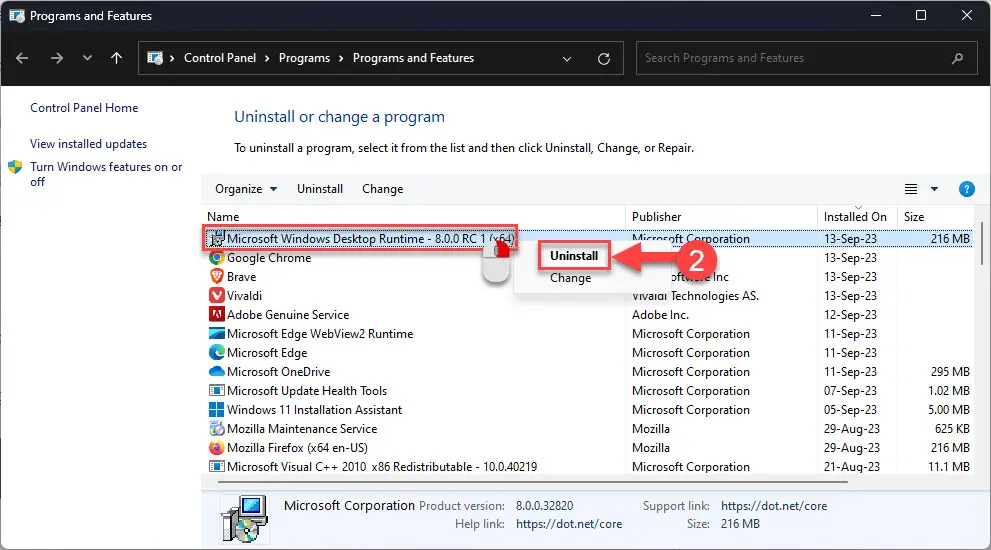This screenshot has height=550, width=991.
Task: Select the Microsoft Edge WebView2 Runtime icon
Action: point(217,334)
